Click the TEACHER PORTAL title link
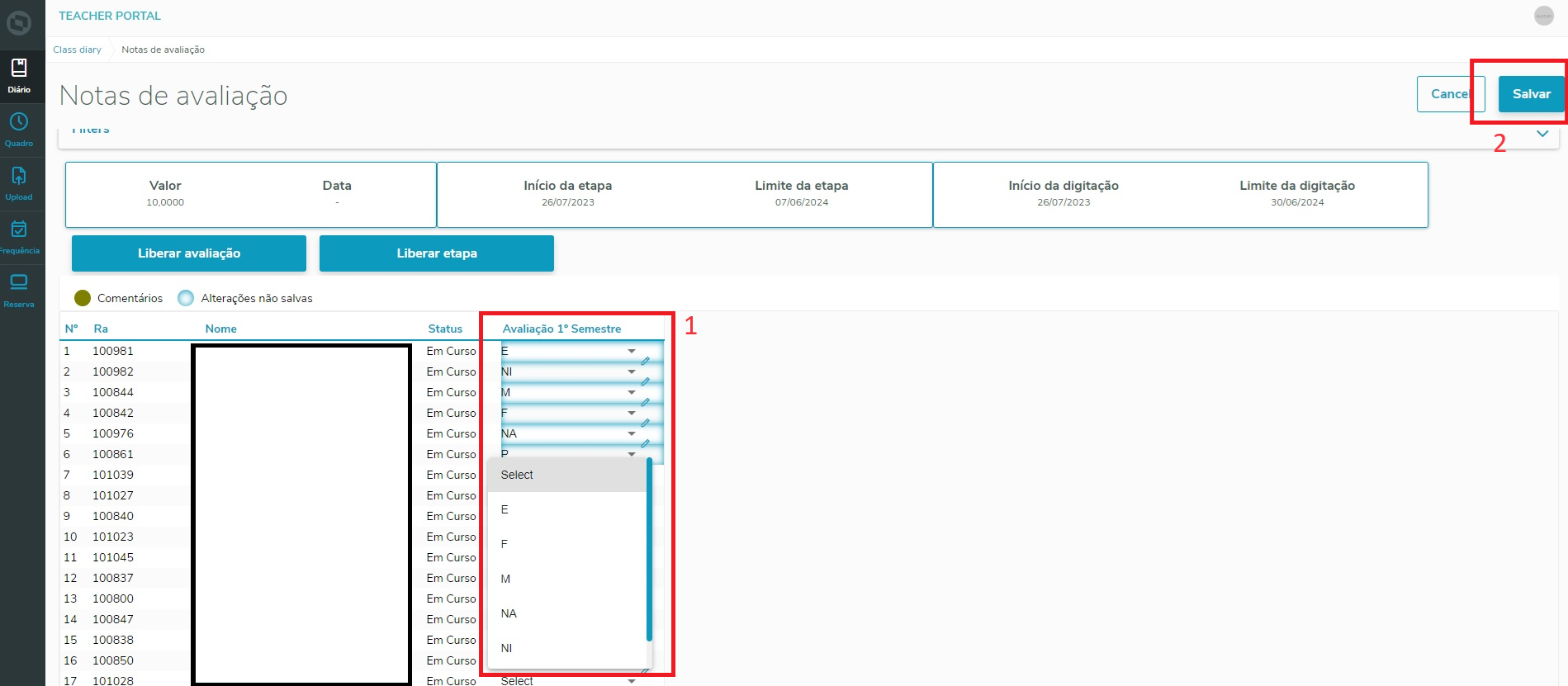Viewport: 1568px width, 686px height. pos(110,16)
